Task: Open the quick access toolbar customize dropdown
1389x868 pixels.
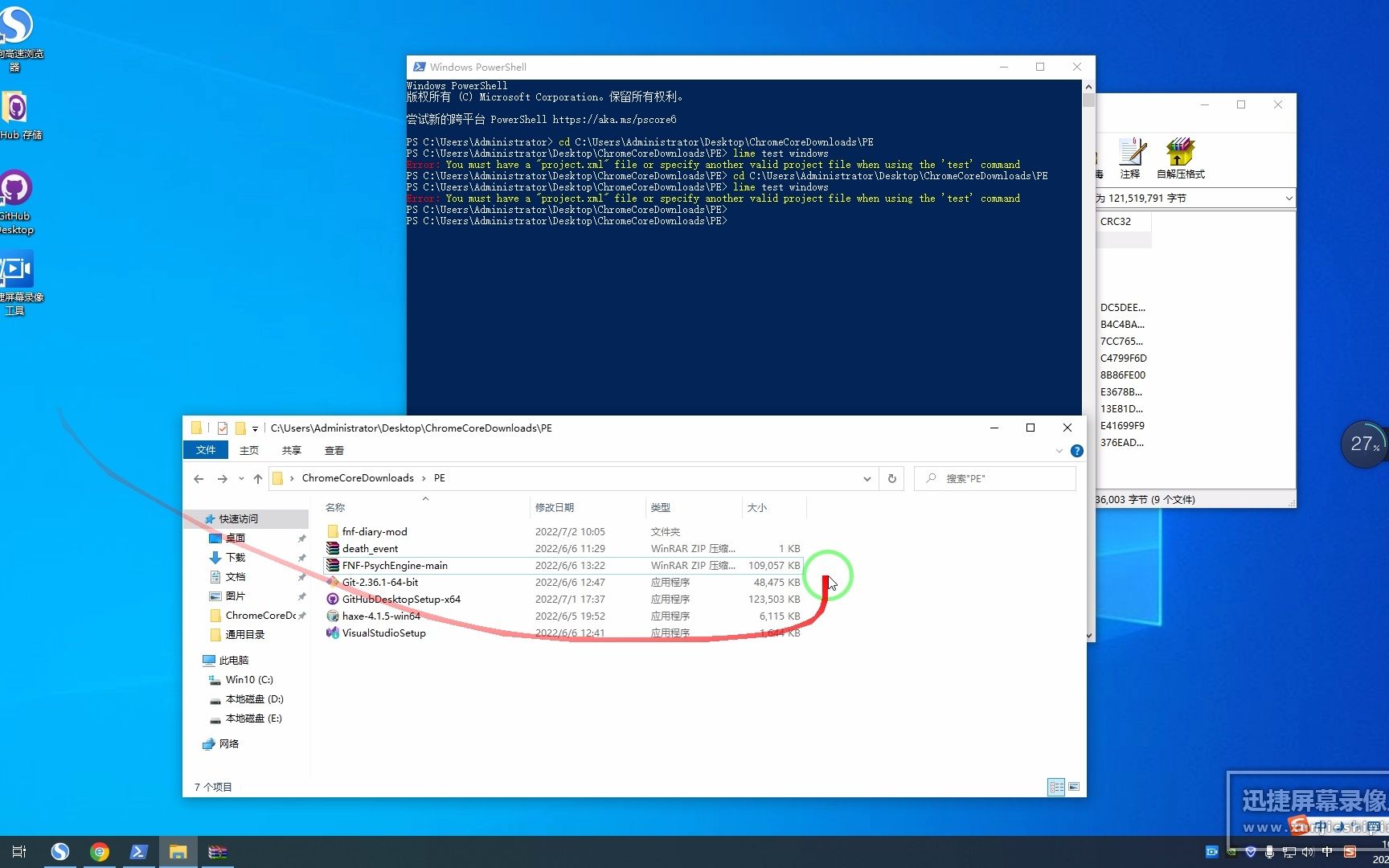Action: 255,428
